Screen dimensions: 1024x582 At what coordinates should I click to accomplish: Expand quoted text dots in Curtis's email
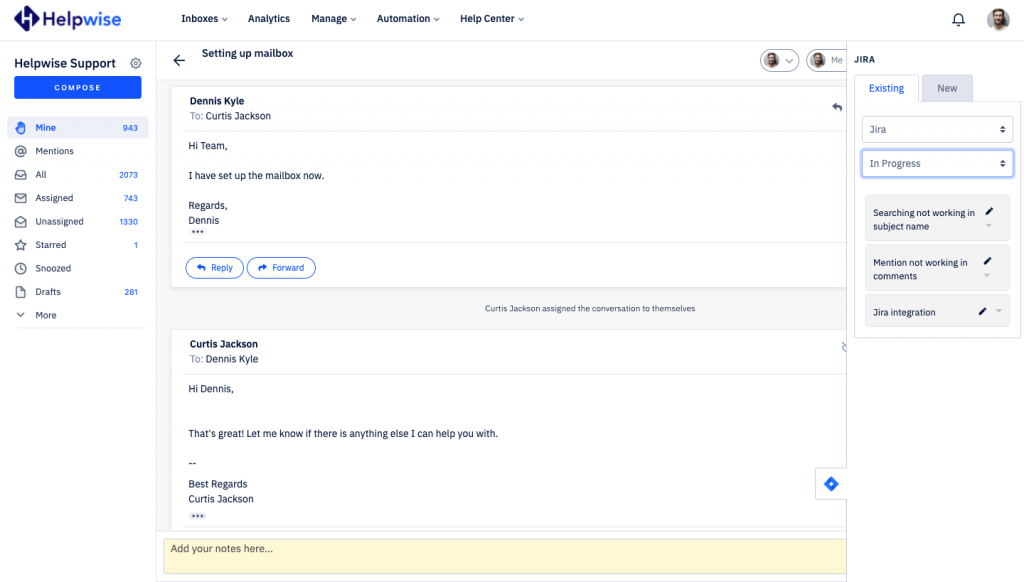tap(197, 516)
